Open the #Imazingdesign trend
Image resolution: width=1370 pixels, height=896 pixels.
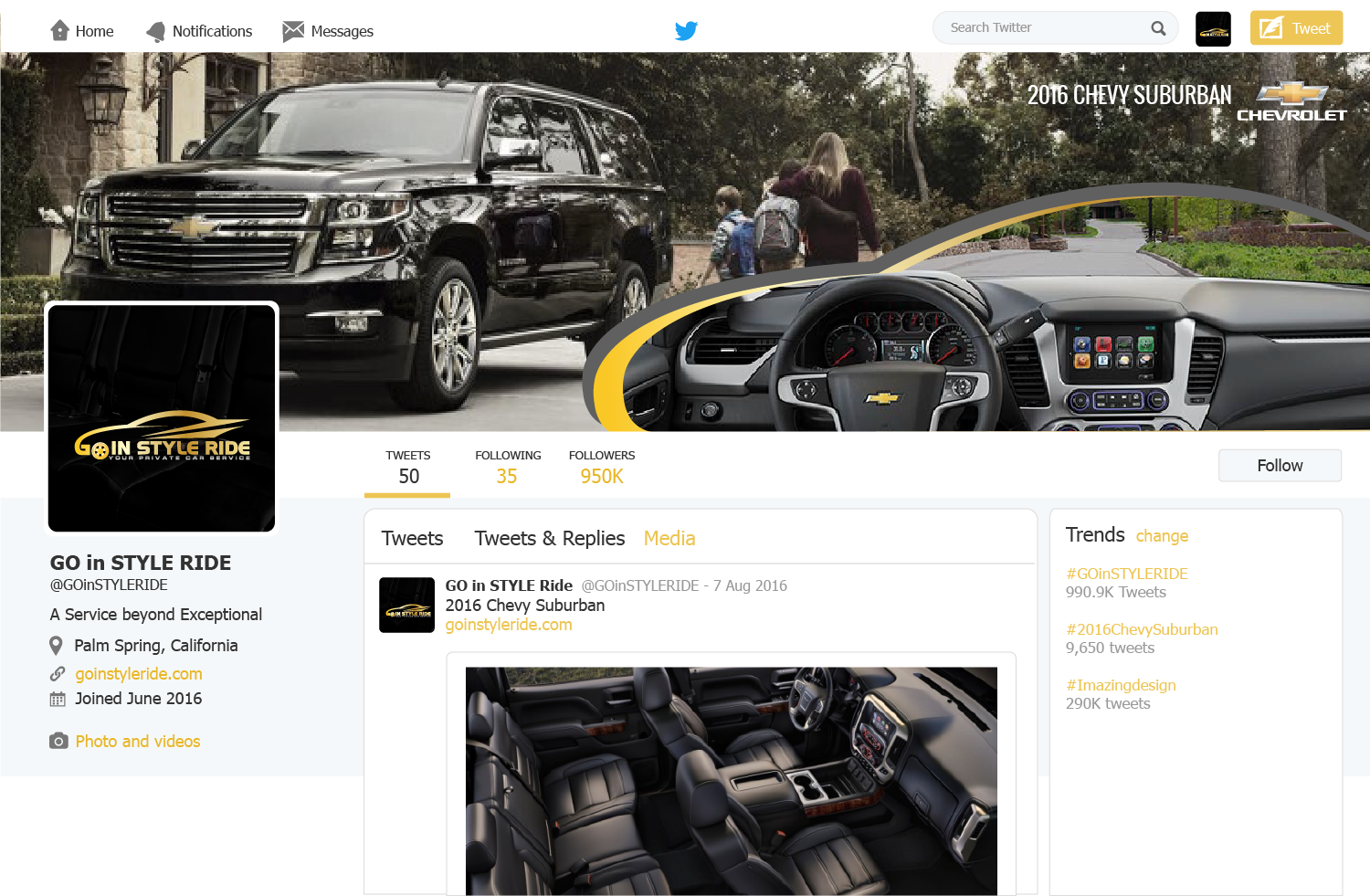pyautogui.click(x=1121, y=685)
